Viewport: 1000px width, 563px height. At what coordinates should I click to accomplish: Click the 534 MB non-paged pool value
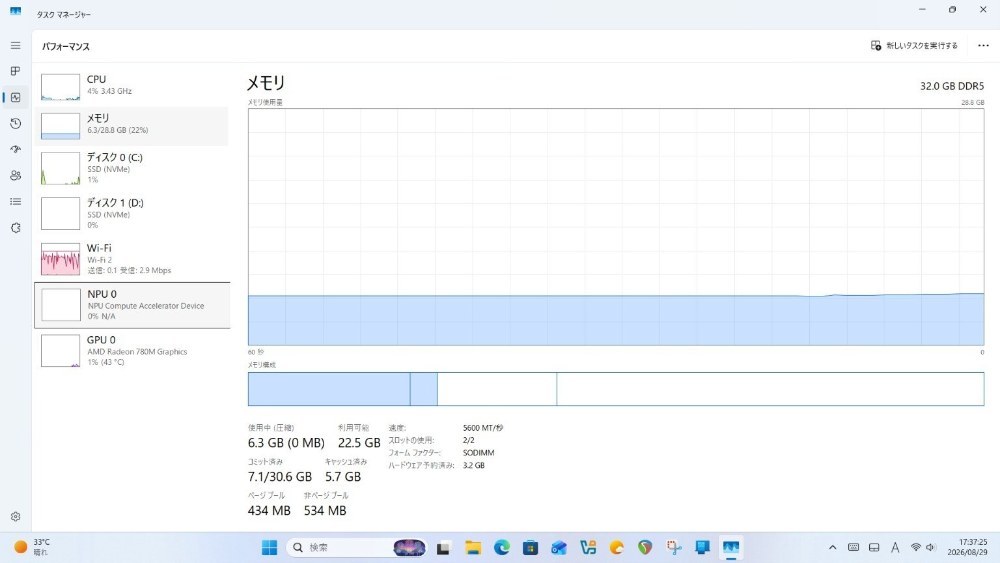click(325, 510)
